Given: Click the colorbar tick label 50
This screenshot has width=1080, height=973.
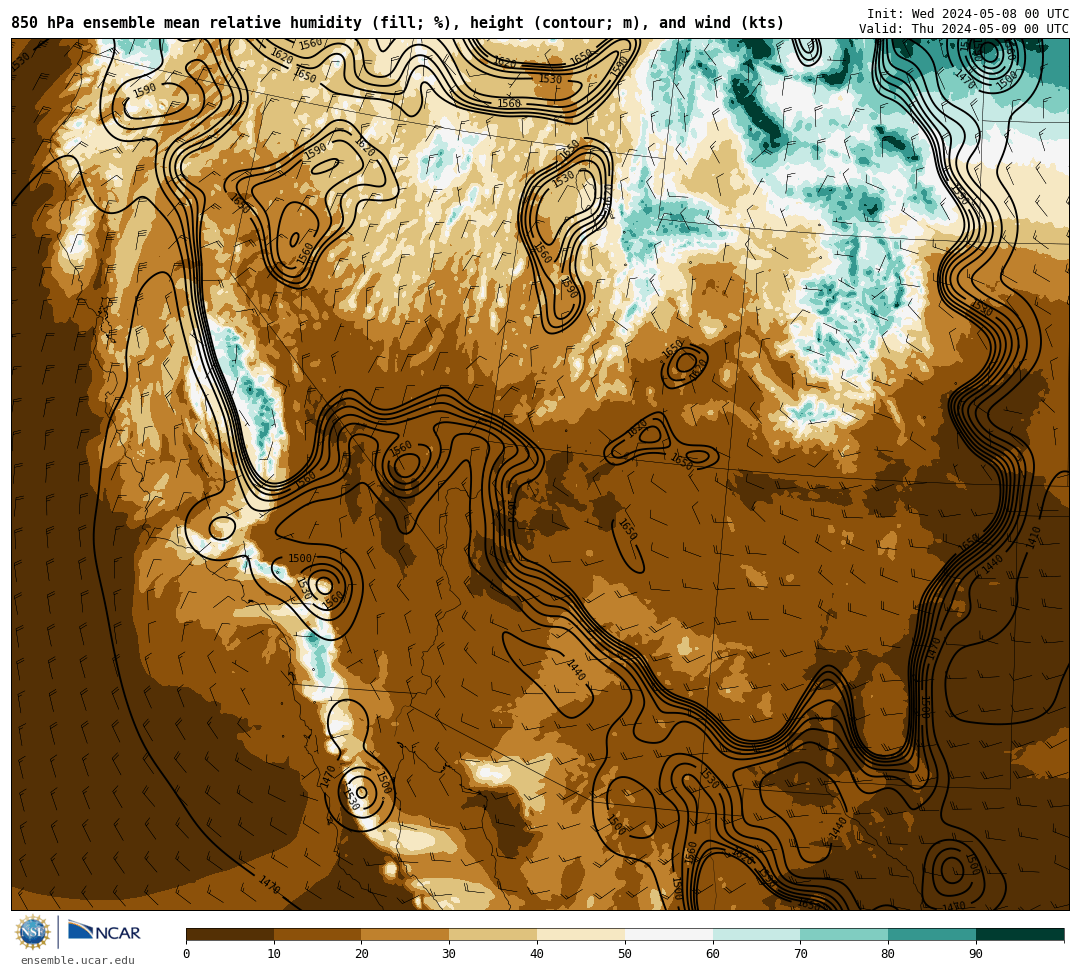Looking at the screenshot, I should point(625,954).
